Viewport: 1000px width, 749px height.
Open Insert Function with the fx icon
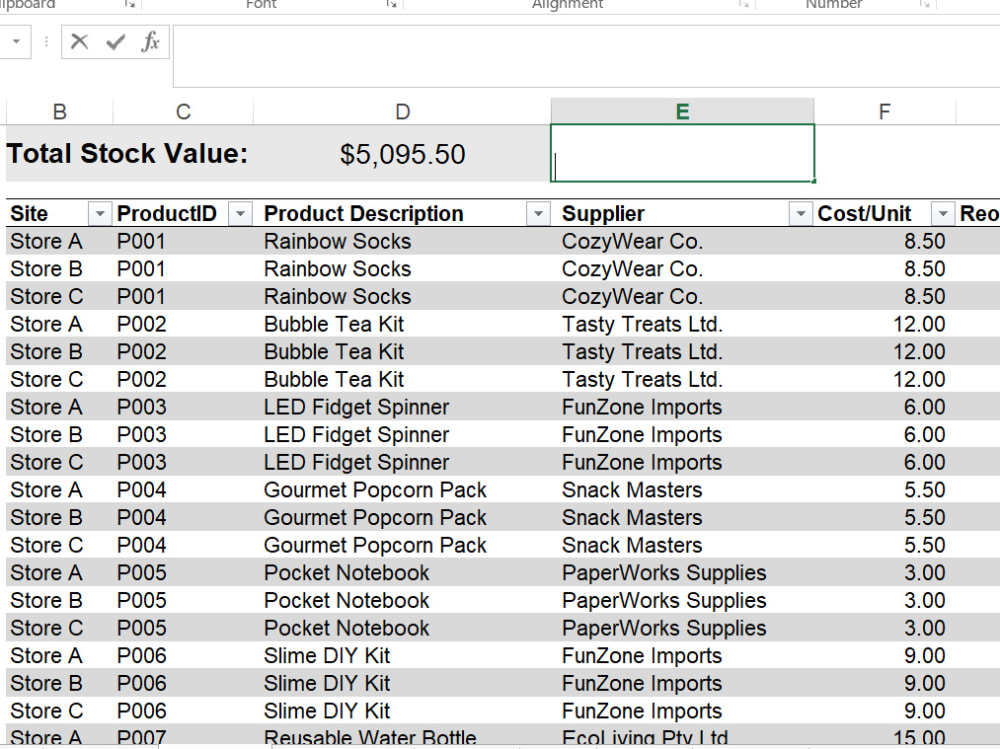coord(151,42)
